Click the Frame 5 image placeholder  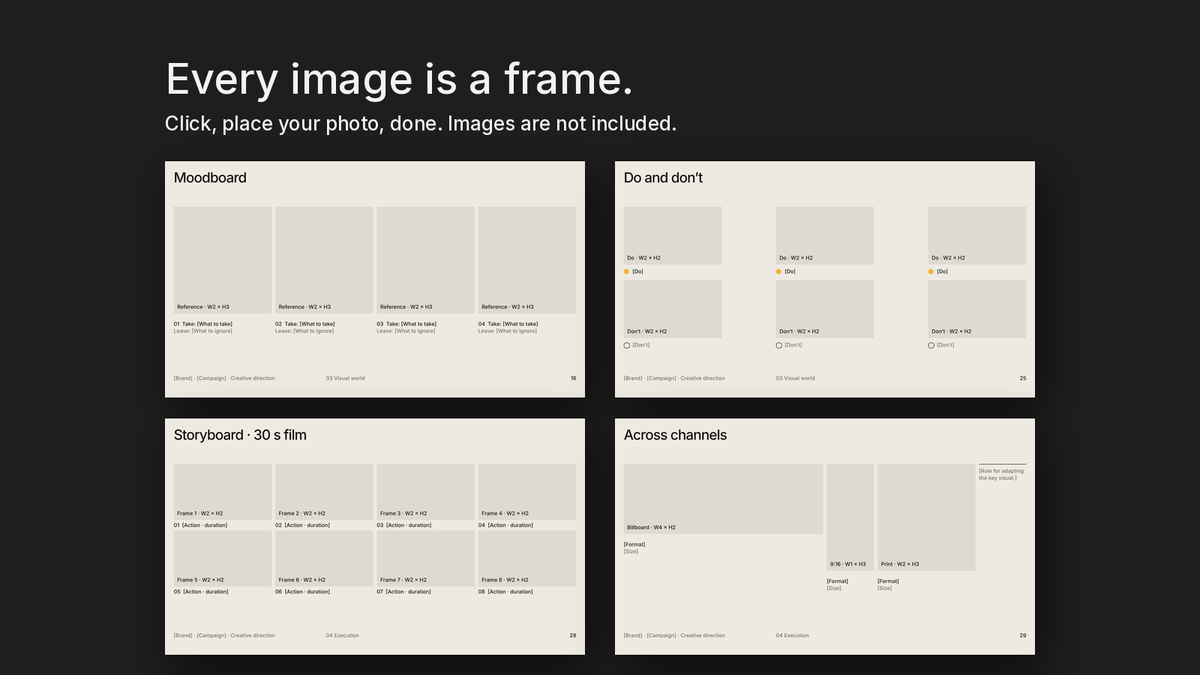(x=223, y=558)
